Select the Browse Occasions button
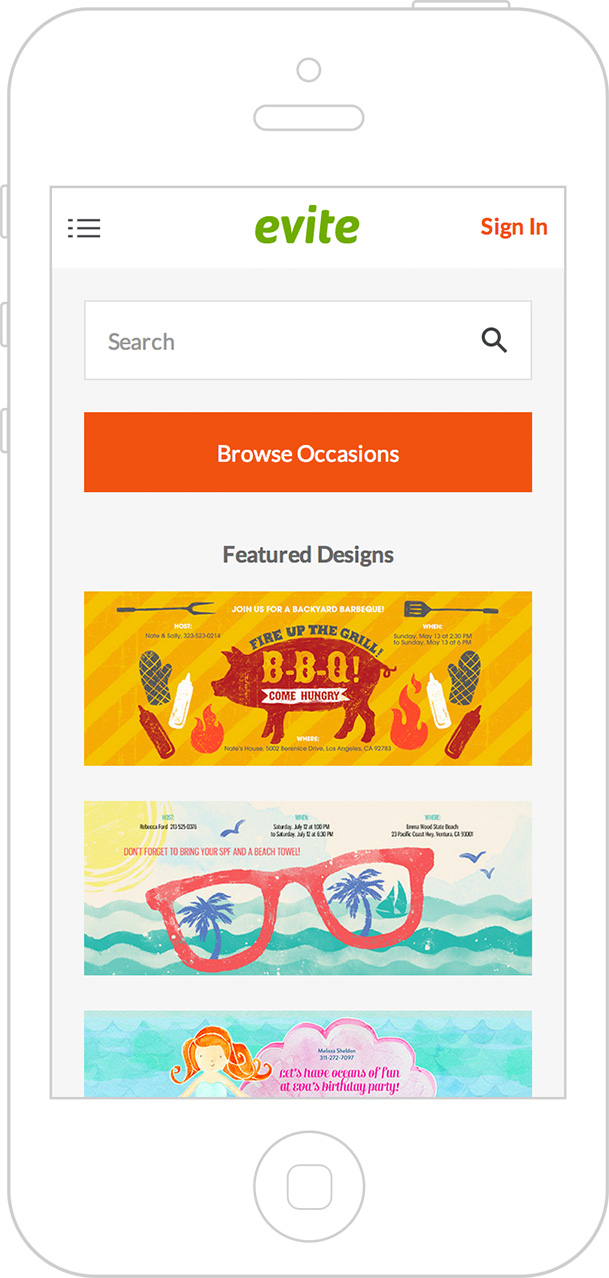 pyautogui.click(x=308, y=452)
